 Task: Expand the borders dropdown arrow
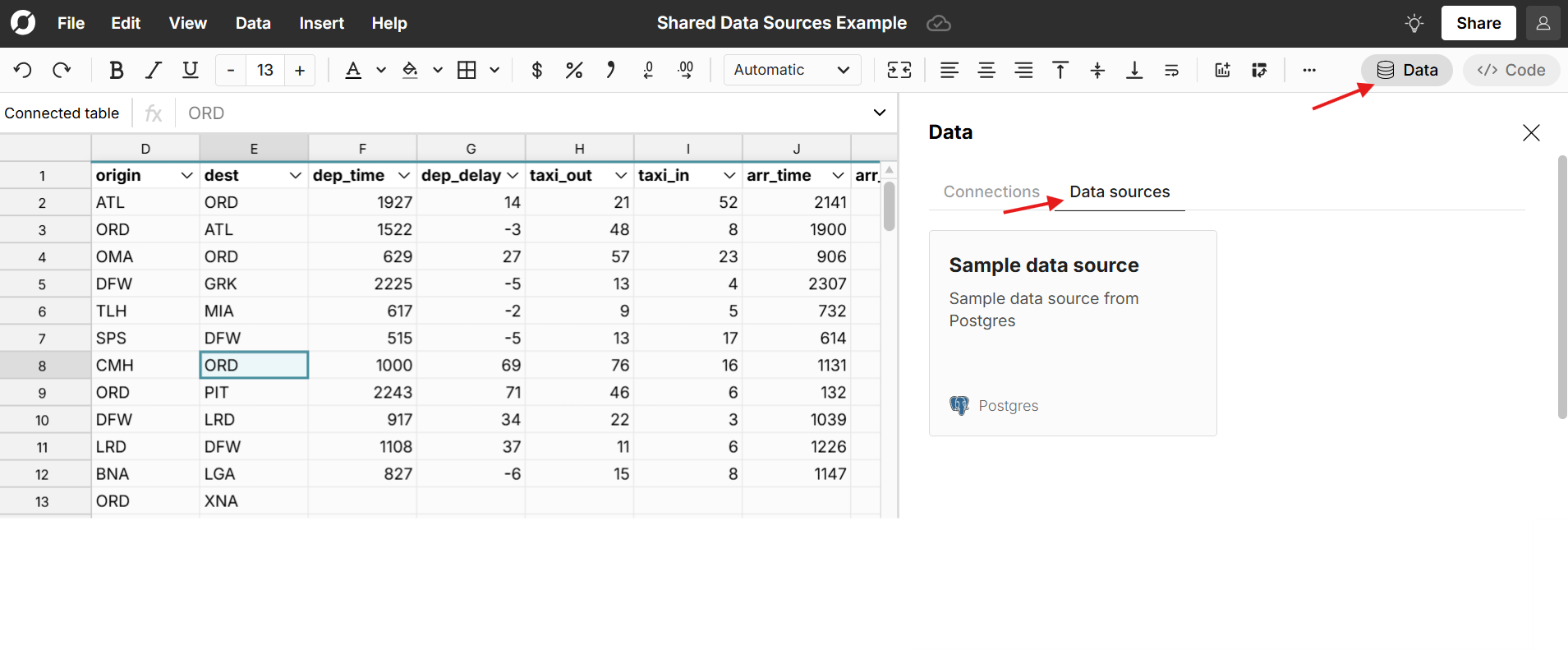coord(494,70)
